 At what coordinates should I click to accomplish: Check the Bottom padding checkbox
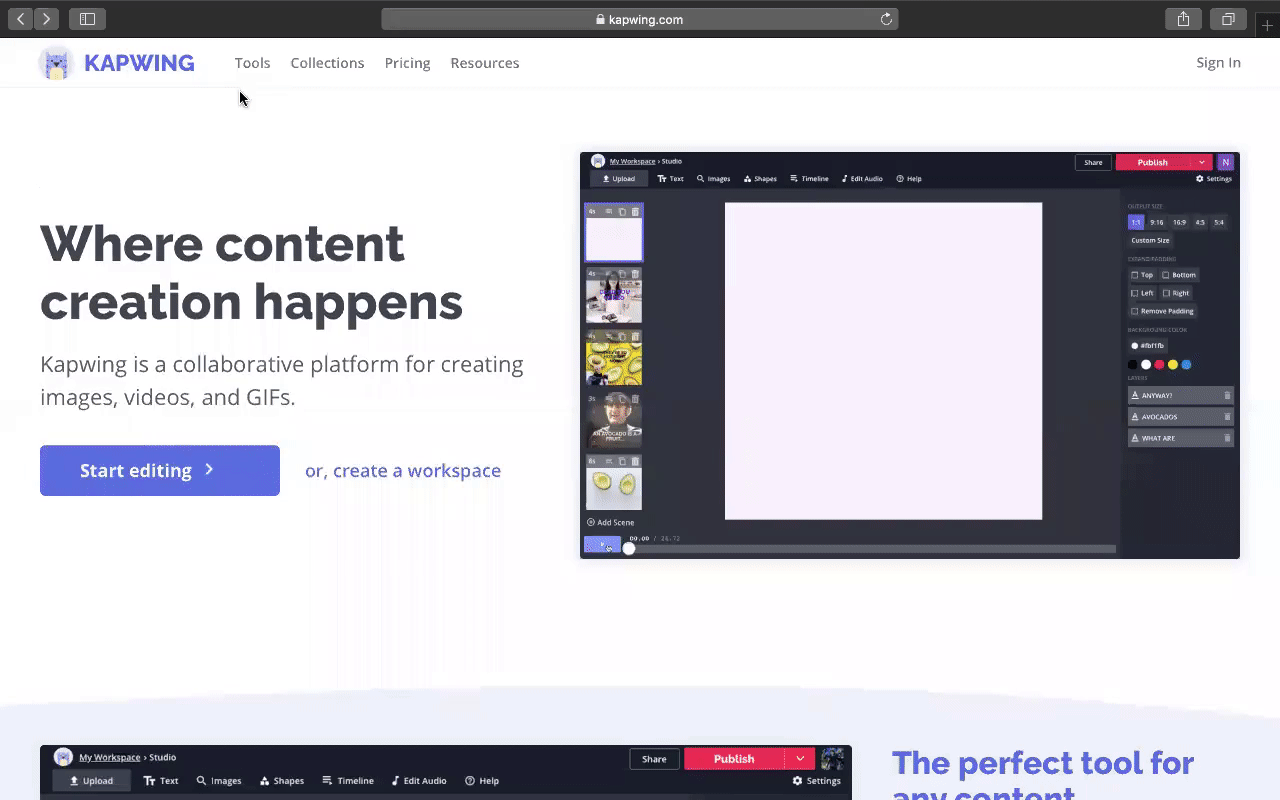1166,275
